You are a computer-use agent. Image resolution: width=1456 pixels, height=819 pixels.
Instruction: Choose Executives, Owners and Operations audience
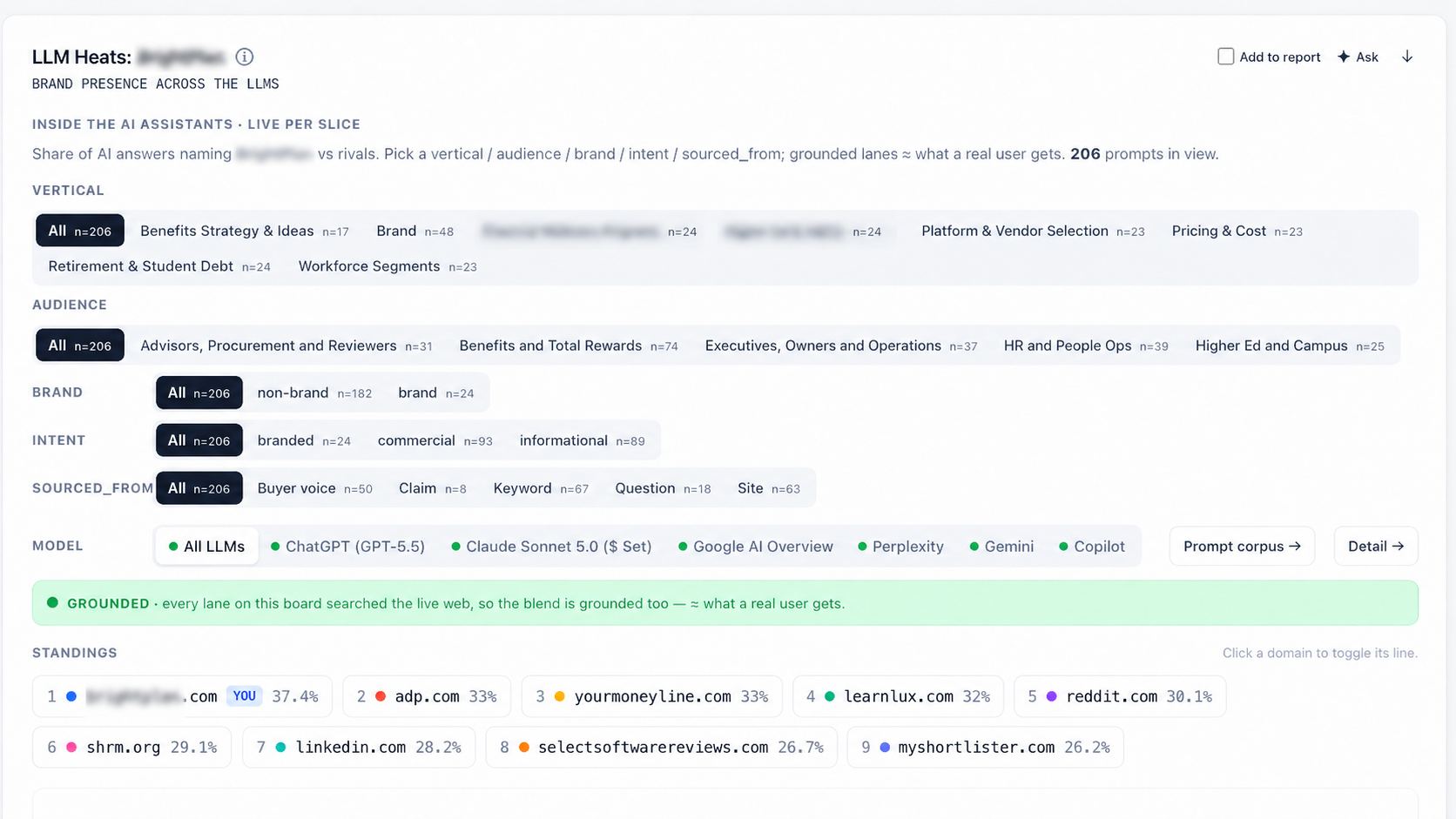click(x=841, y=346)
